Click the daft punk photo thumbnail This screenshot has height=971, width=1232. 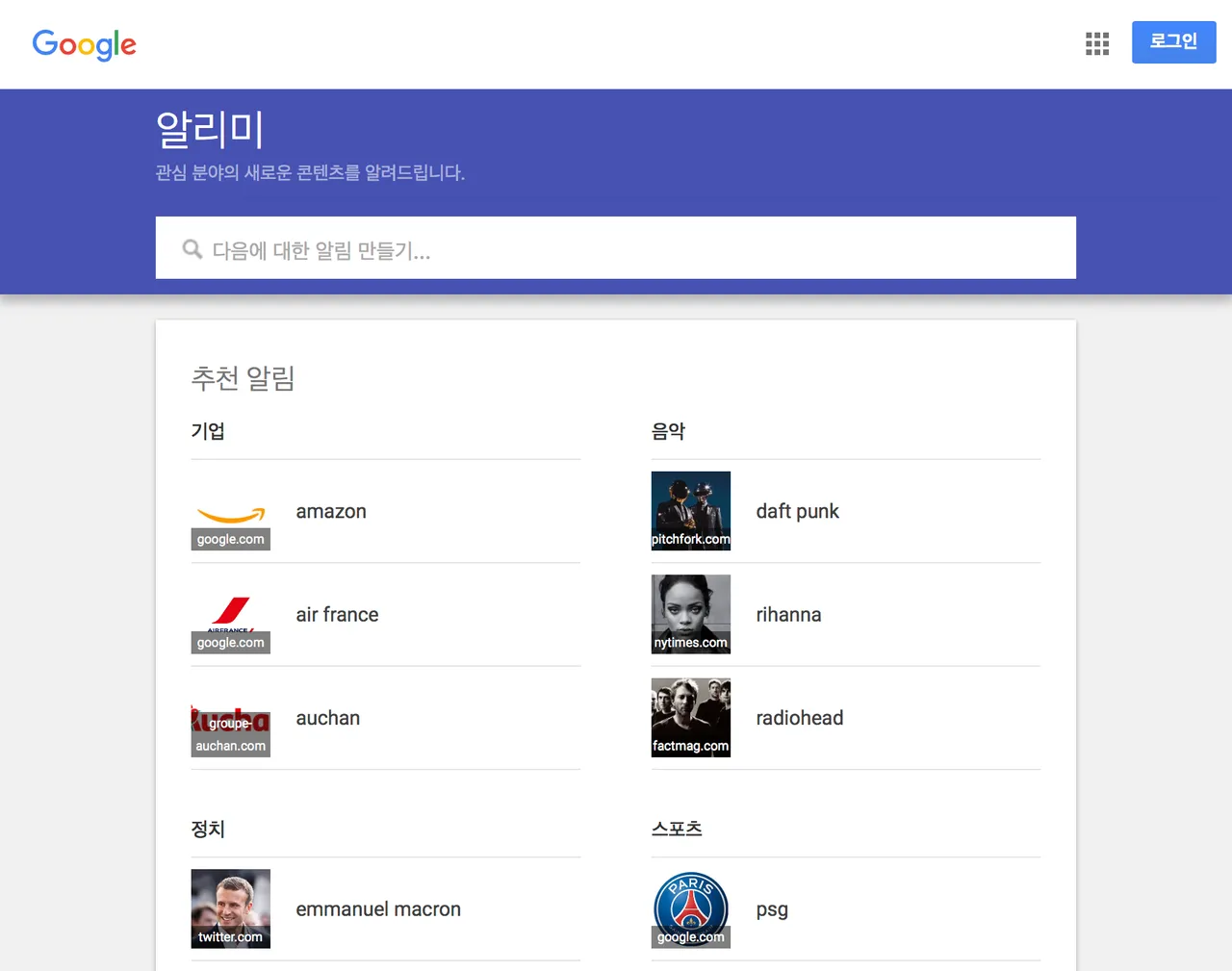pyautogui.click(x=691, y=511)
